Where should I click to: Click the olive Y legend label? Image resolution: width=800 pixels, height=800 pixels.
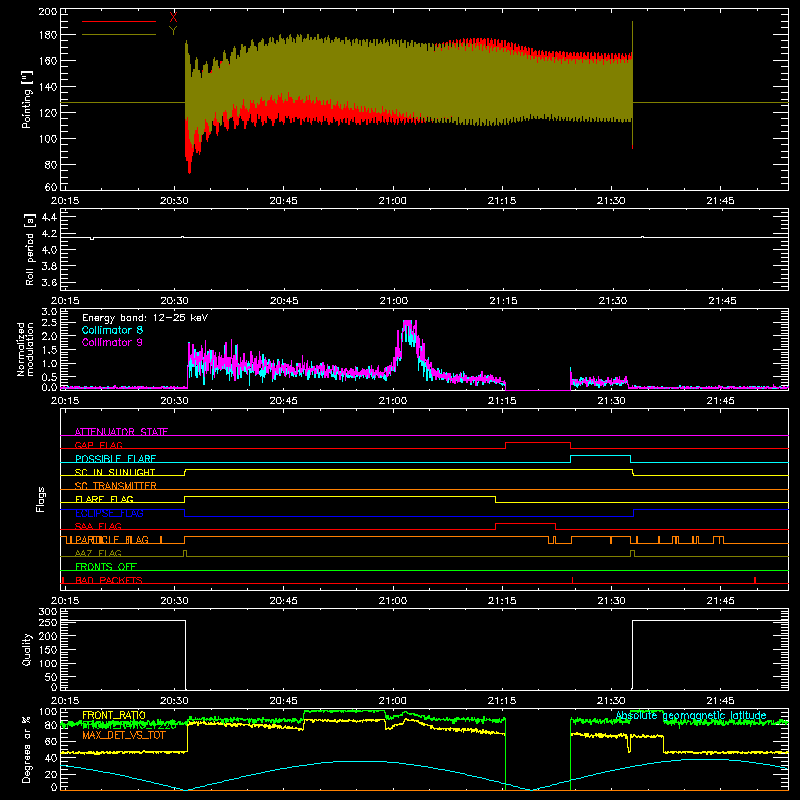click(173, 31)
